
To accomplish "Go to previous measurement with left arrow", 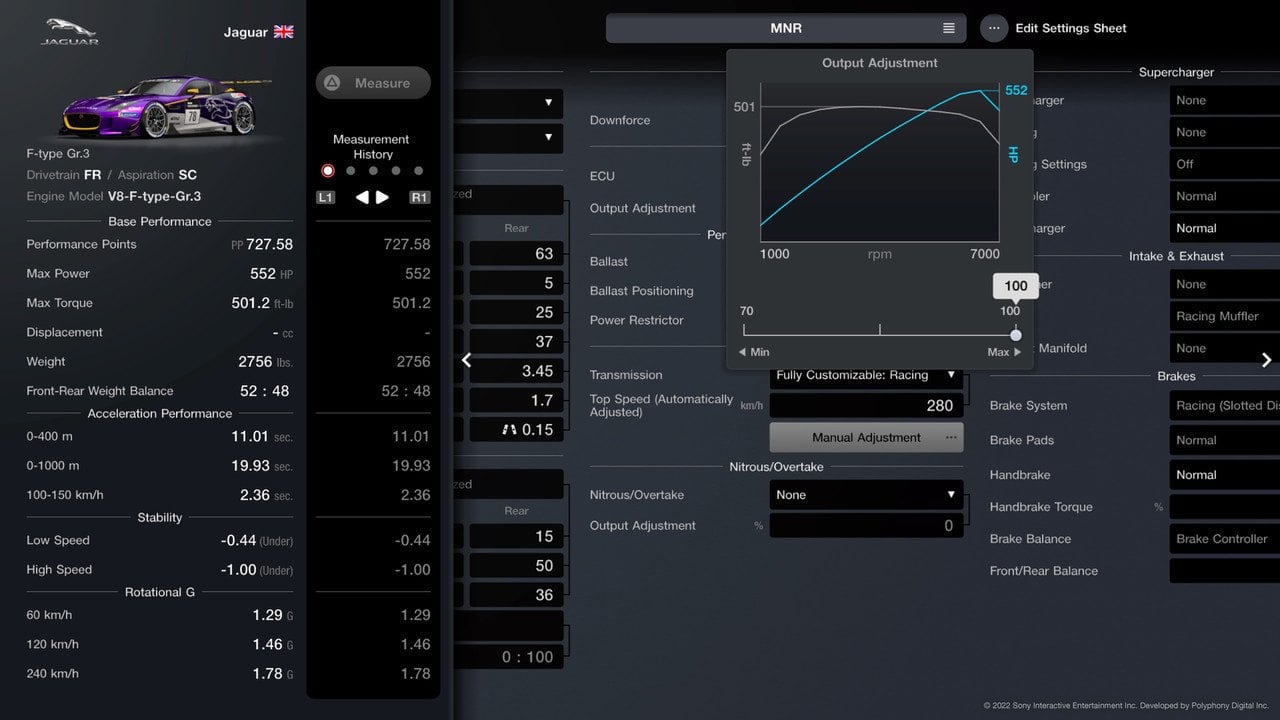I will (x=362, y=197).
